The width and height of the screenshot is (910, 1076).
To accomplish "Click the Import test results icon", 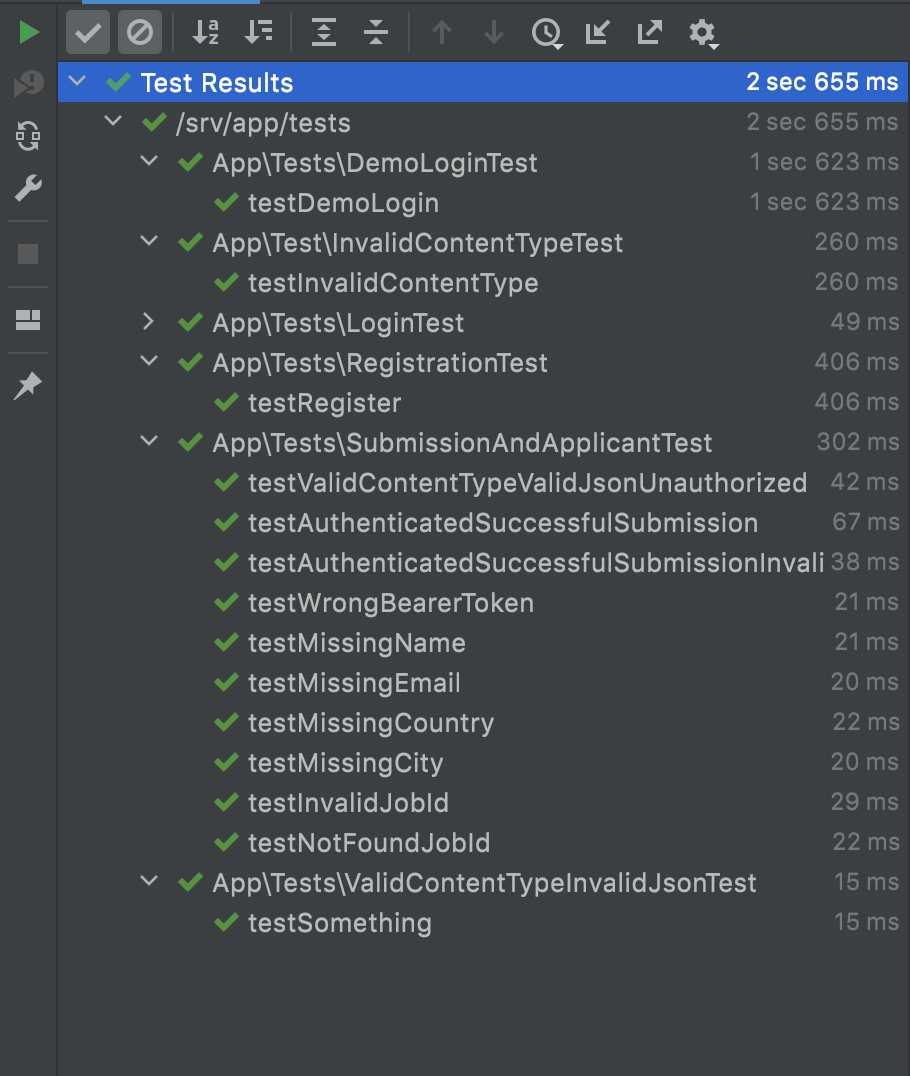I will click(598, 33).
